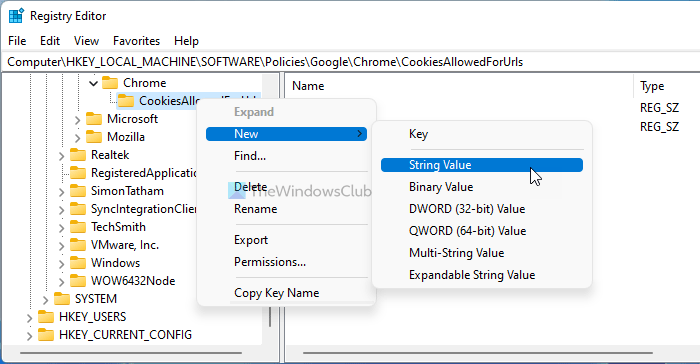Select the Windows key label in tree
This screenshot has height=364, width=700.
click(115, 263)
